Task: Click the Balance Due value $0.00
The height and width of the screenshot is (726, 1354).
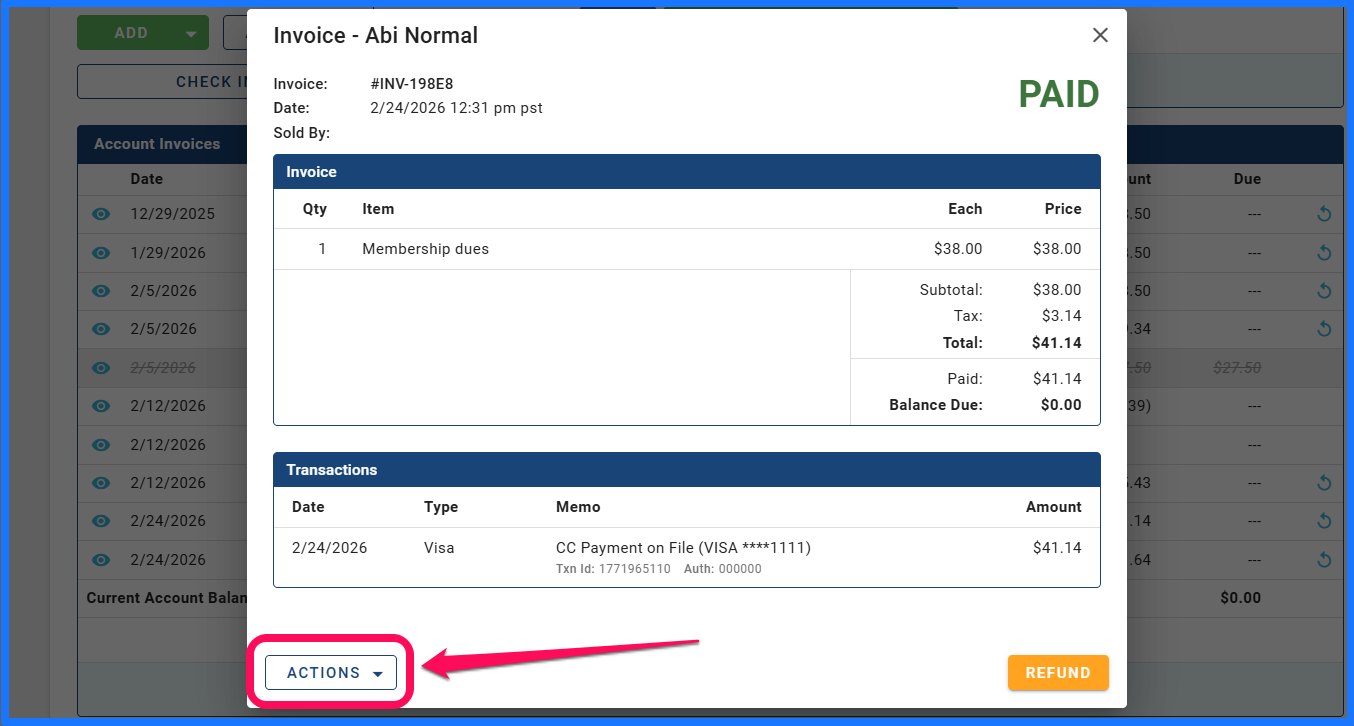Action: click(x=1061, y=405)
